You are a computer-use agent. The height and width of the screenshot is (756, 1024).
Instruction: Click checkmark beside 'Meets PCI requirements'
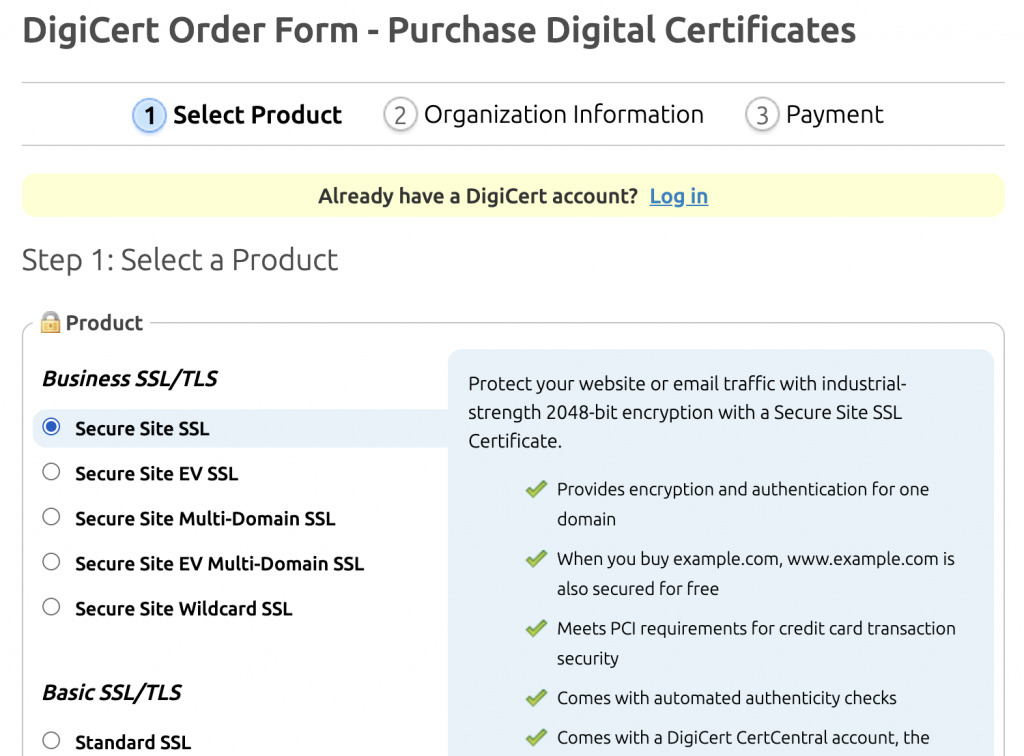coord(536,628)
